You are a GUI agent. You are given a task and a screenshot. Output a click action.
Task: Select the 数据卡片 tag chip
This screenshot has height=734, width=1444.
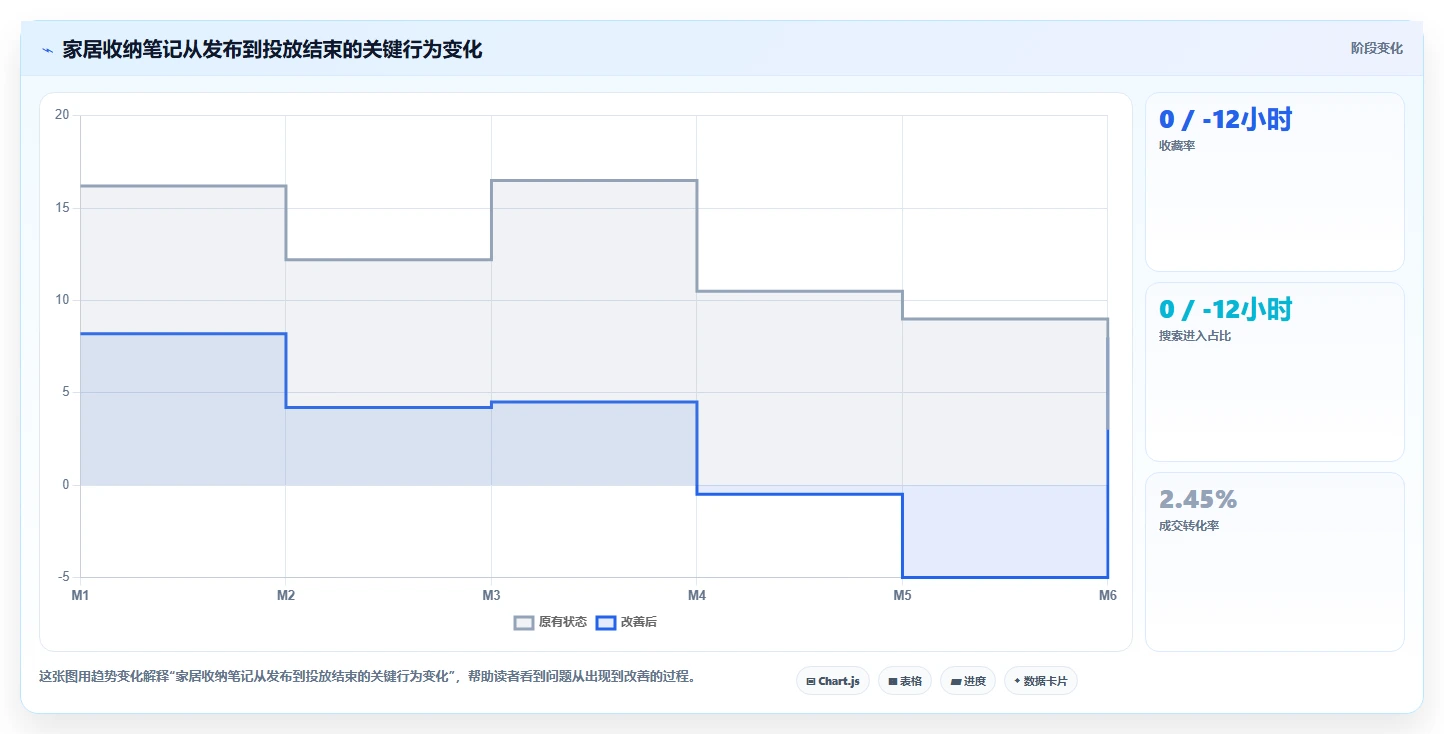(x=1041, y=681)
